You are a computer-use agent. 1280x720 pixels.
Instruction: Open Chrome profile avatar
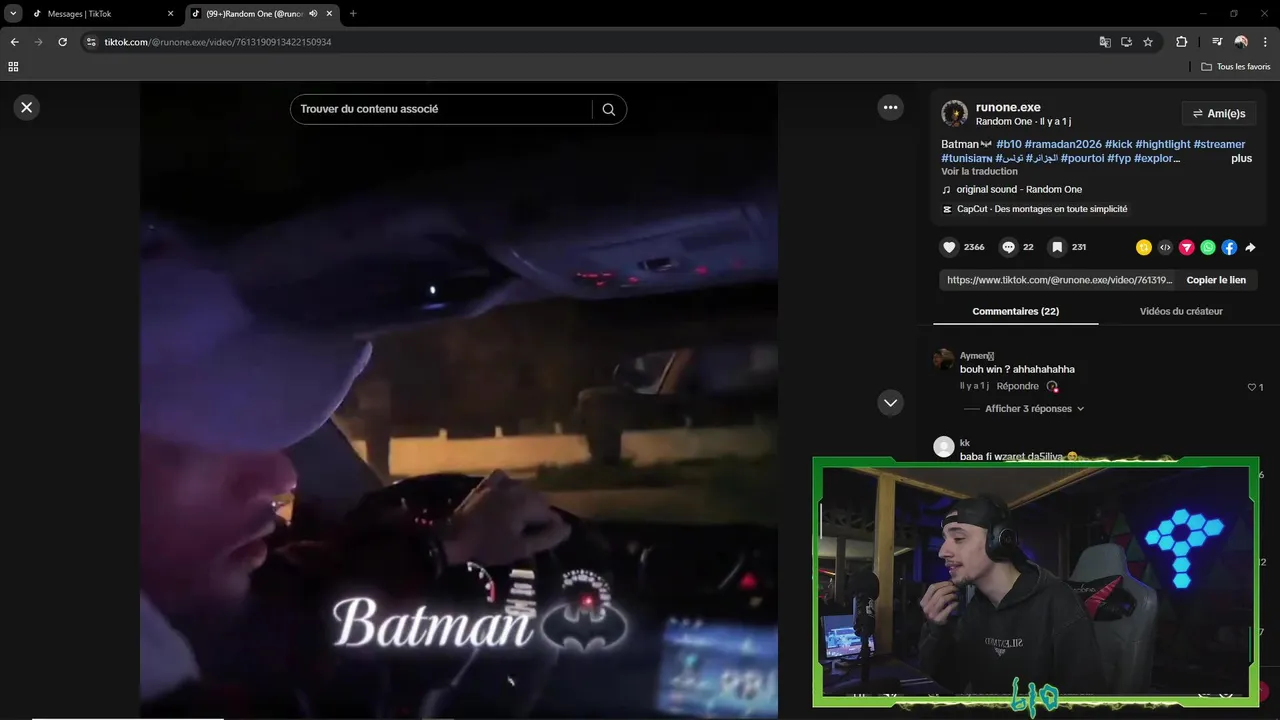point(1241,42)
